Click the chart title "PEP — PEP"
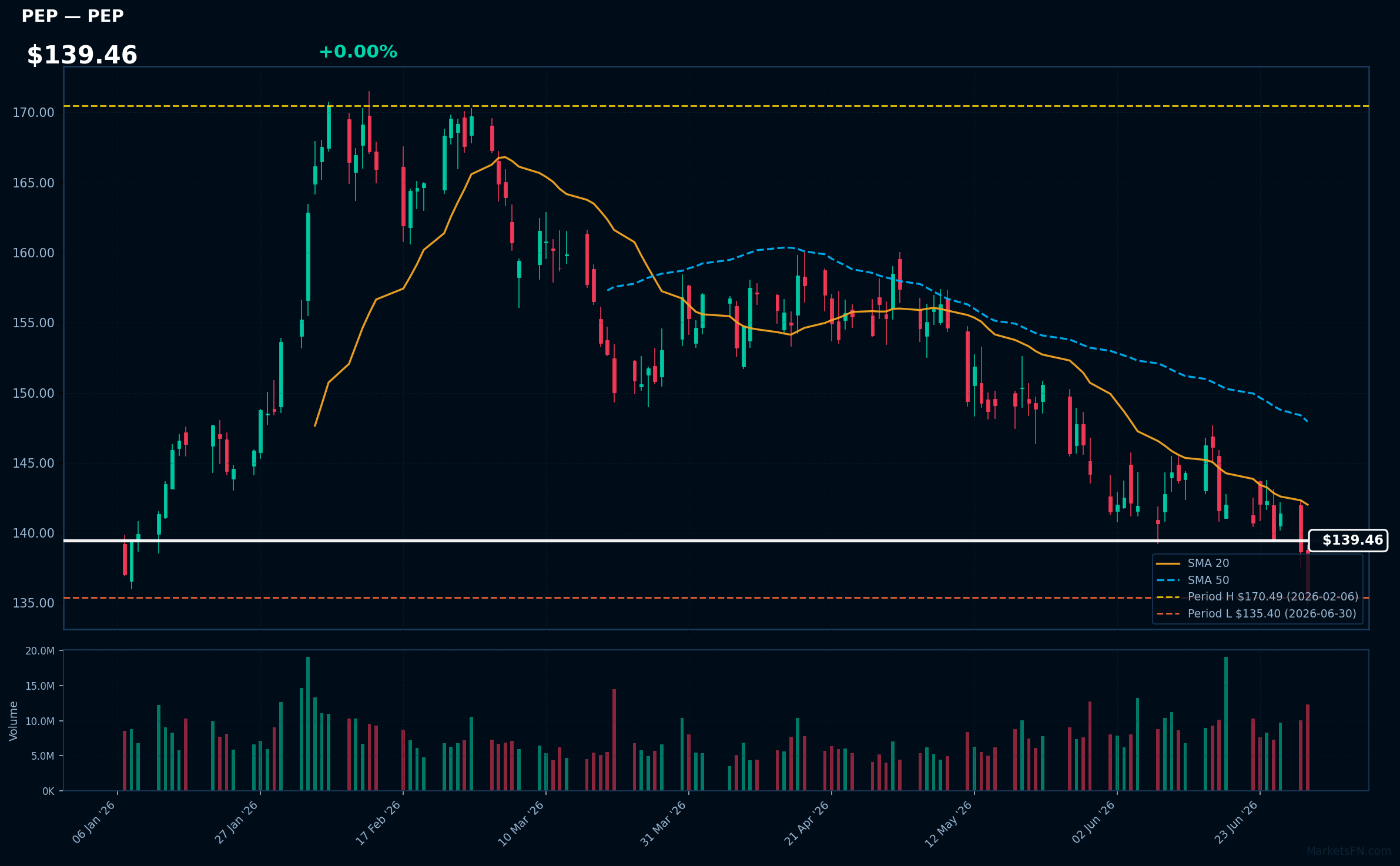The image size is (1400, 866). click(x=72, y=16)
